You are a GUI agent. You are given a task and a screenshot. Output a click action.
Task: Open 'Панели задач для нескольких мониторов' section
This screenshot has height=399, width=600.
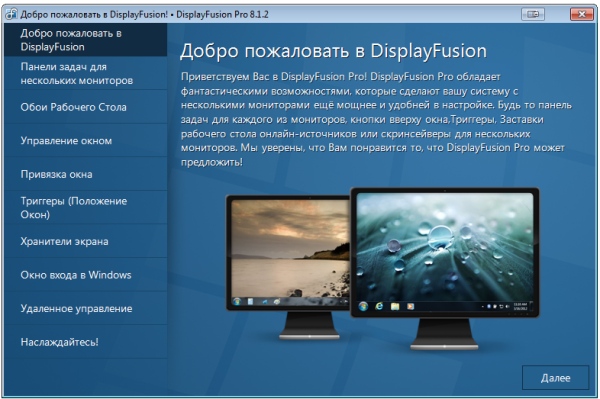coord(86,73)
